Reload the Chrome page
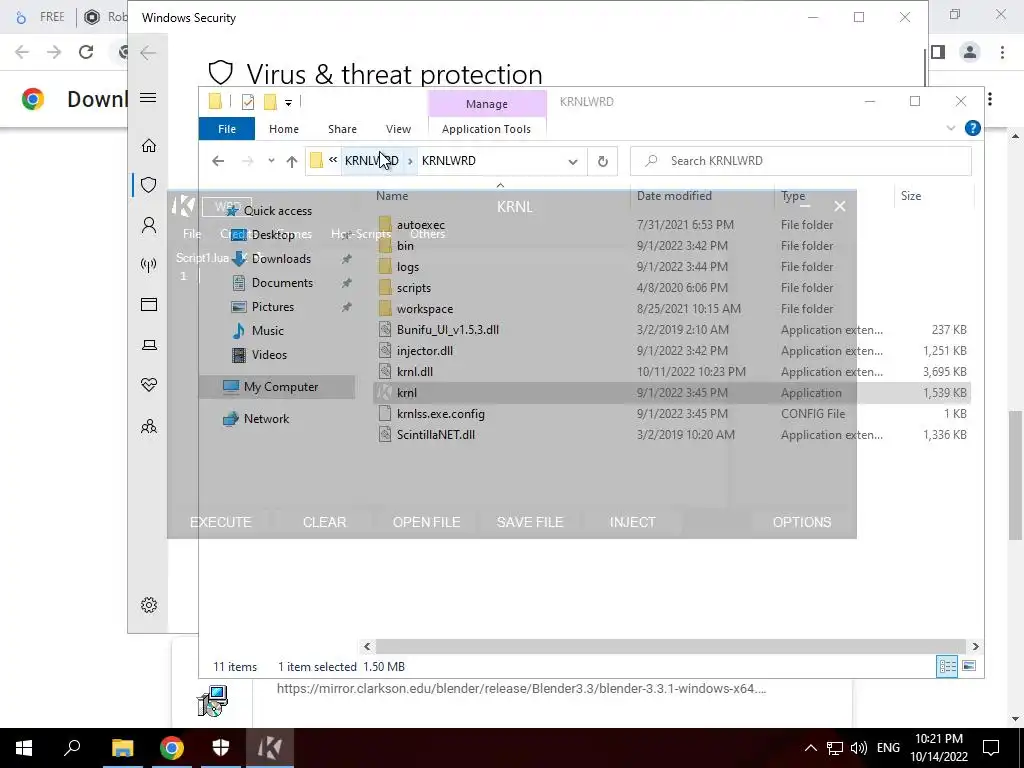 coord(86,52)
